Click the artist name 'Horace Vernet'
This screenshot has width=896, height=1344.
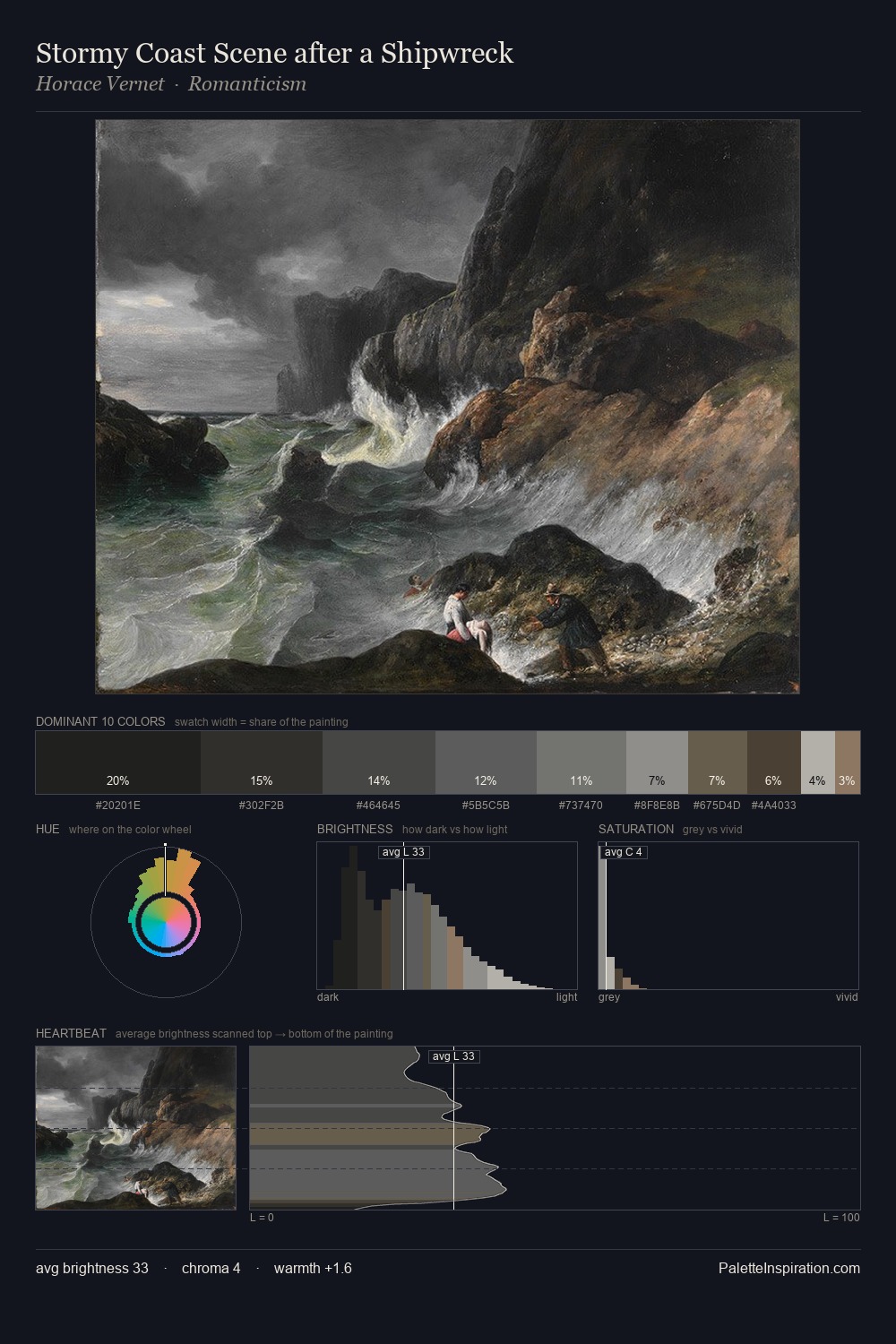click(x=100, y=84)
